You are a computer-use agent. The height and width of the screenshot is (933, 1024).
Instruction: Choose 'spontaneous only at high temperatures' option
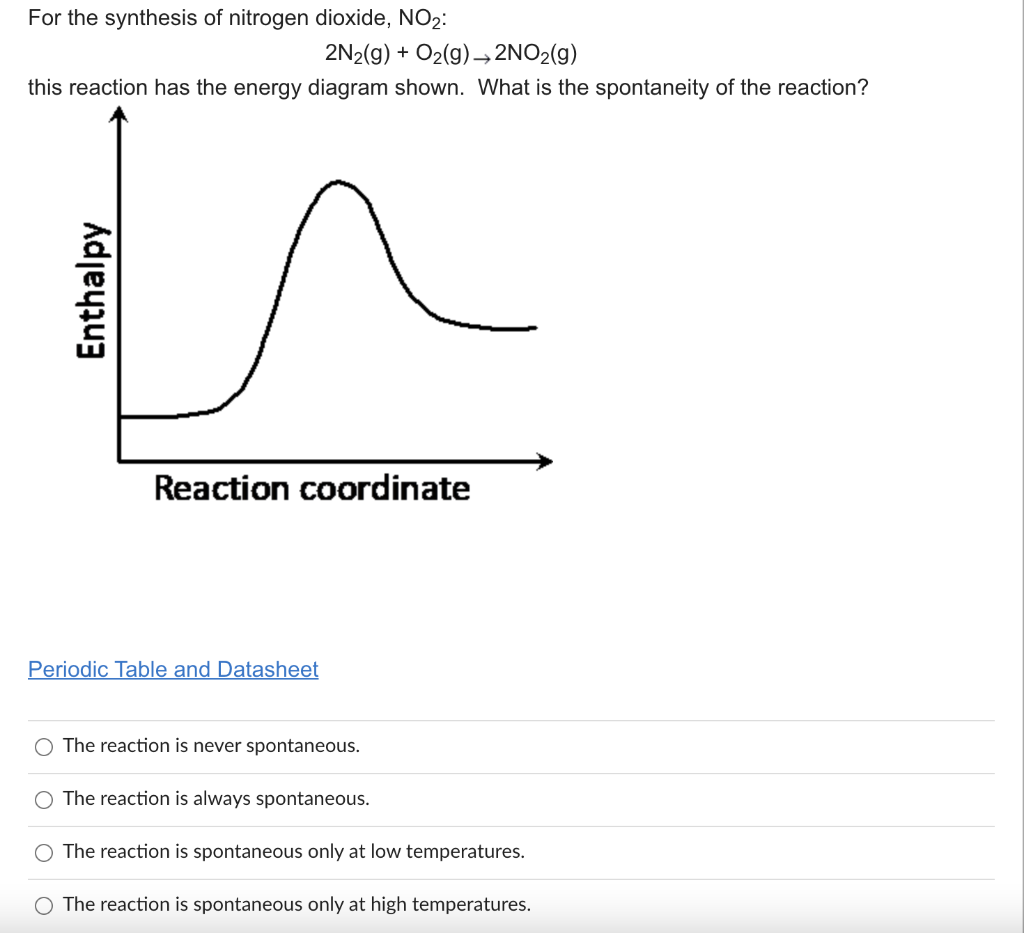[44, 904]
